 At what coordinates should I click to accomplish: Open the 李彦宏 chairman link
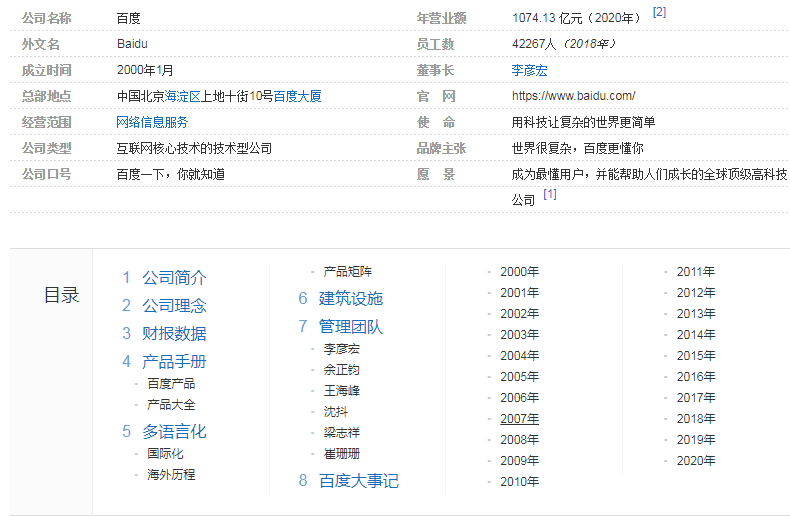(529, 70)
